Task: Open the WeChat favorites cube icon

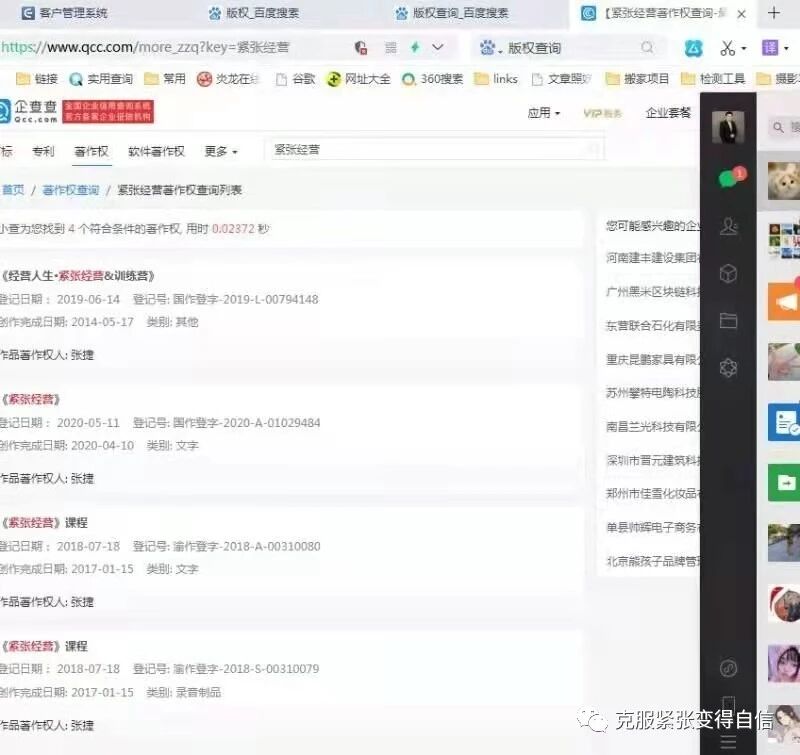Action: (728, 273)
